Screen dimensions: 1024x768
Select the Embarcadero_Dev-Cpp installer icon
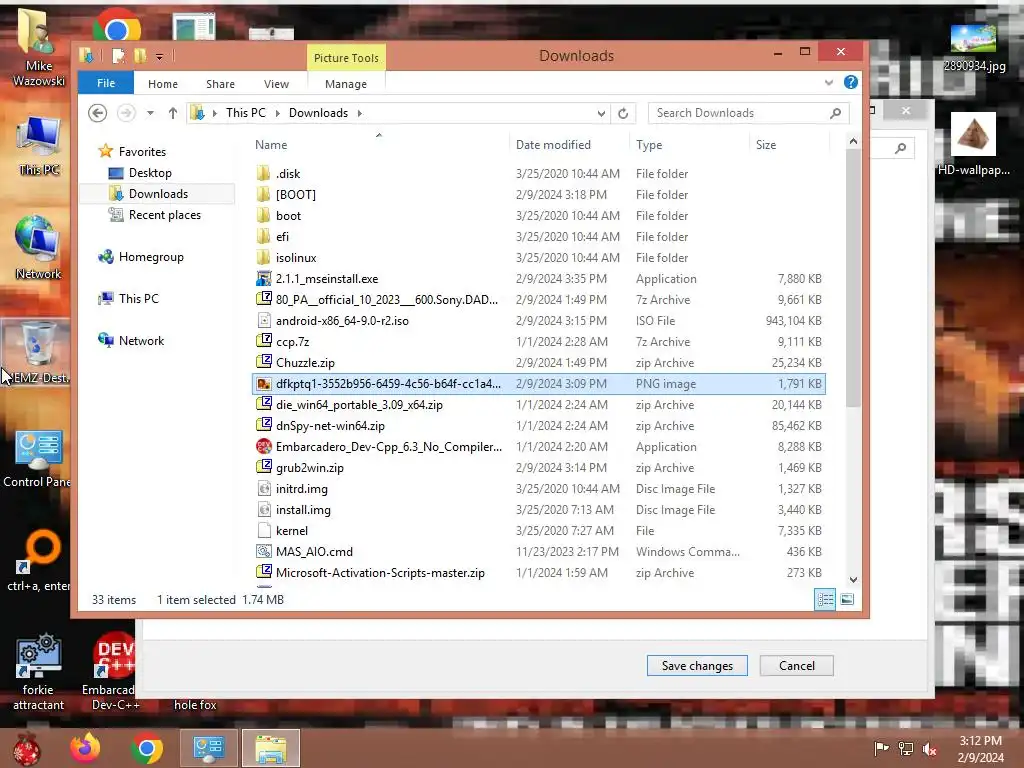263,447
